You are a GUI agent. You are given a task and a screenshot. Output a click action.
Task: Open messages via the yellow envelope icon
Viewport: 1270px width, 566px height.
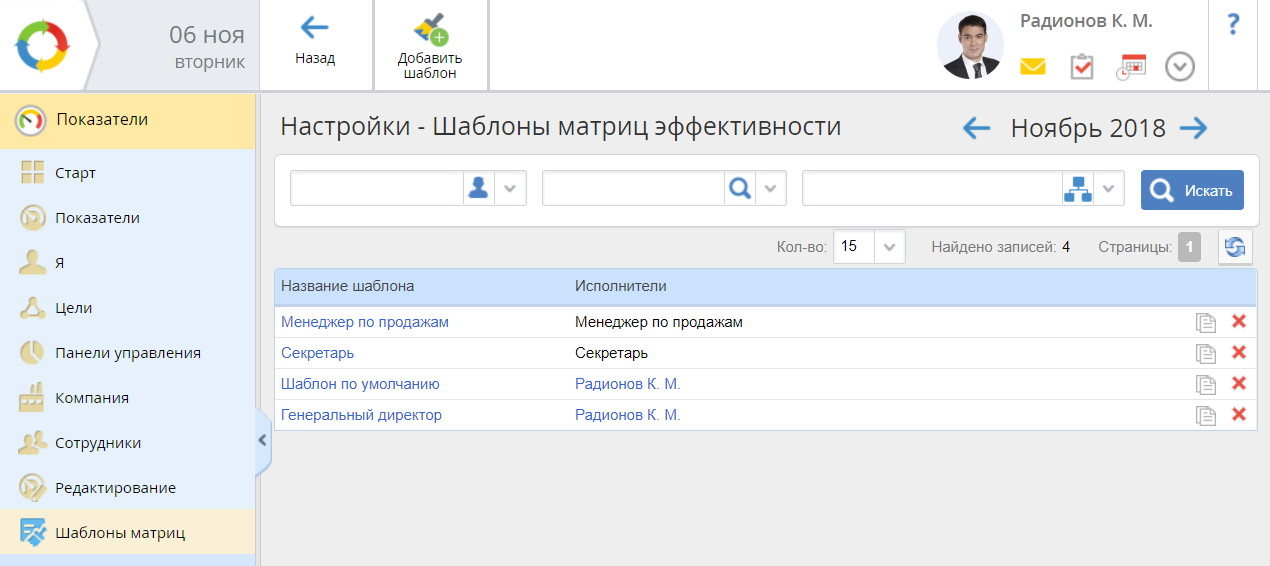coord(1032,67)
